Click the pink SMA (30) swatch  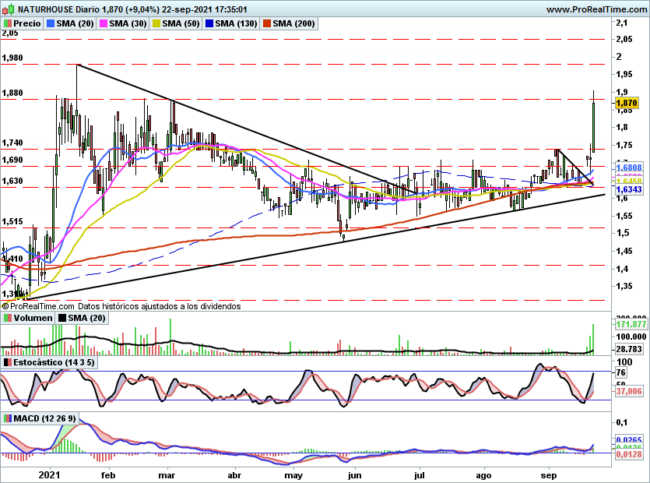(x=104, y=24)
